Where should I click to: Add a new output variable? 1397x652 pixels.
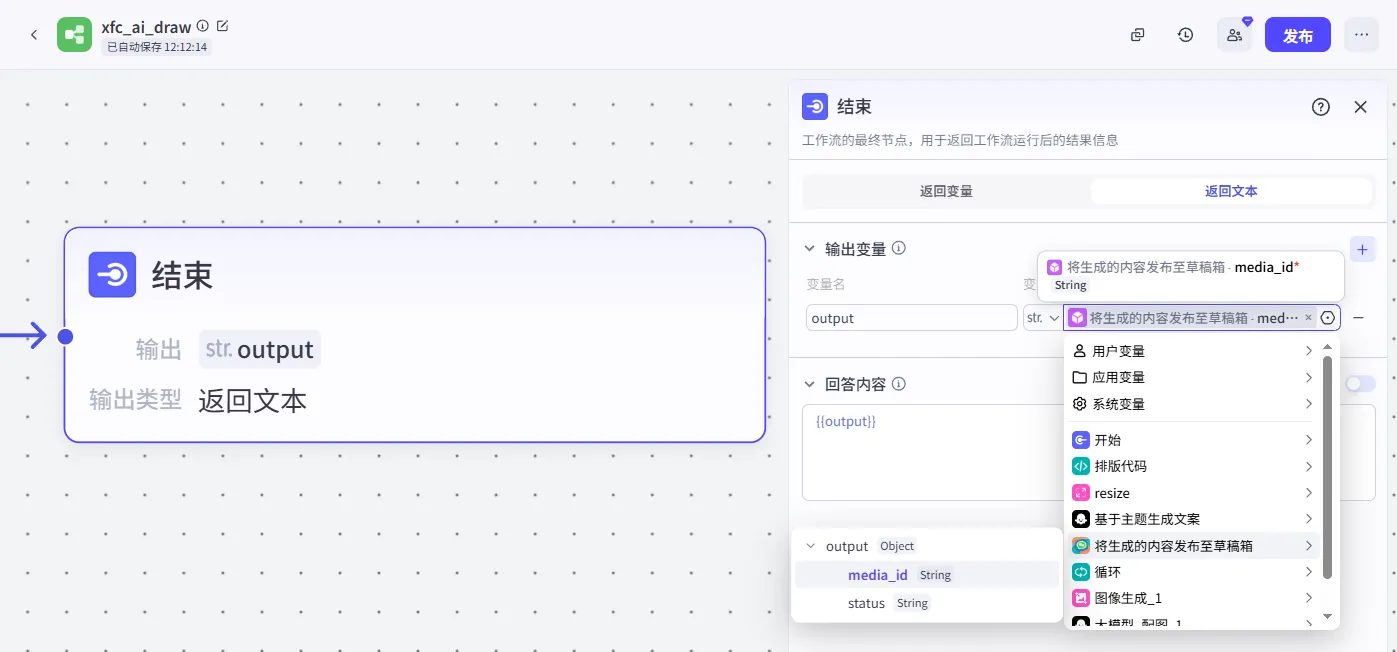(x=1362, y=249)
